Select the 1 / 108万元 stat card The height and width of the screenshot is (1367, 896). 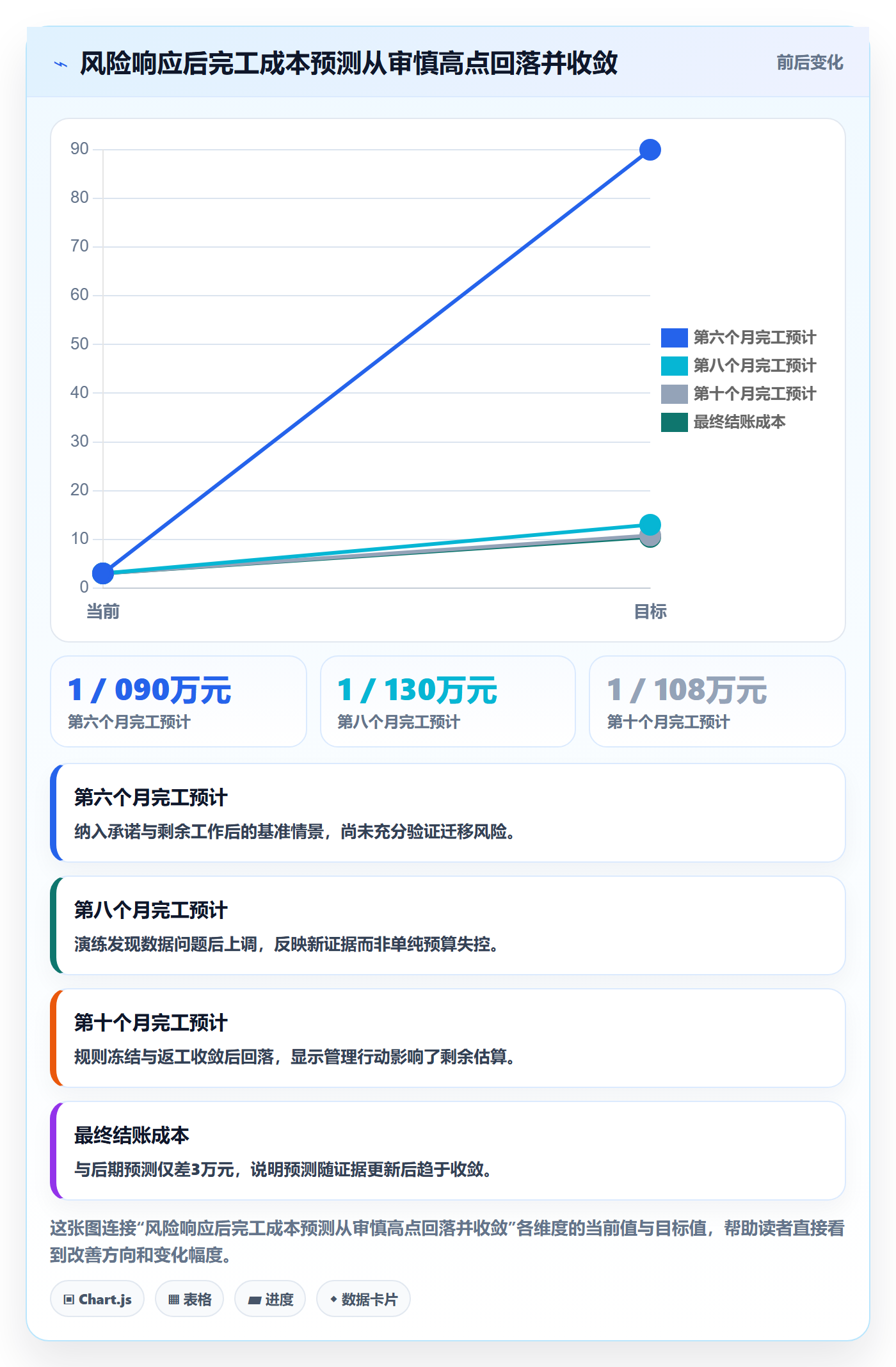[x=717, y=701]
